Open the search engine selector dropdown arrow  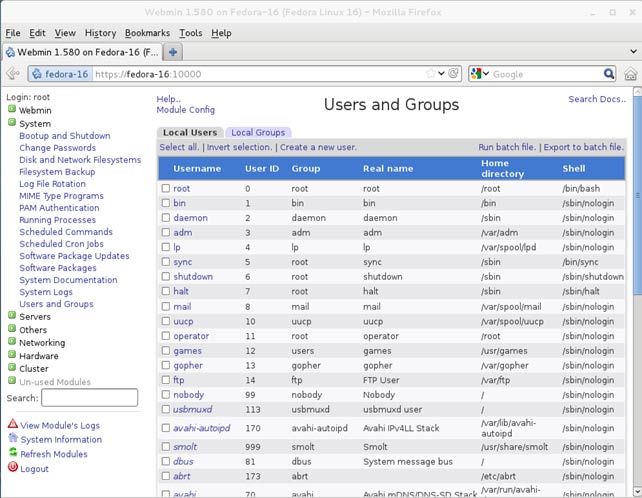[486, 74]
